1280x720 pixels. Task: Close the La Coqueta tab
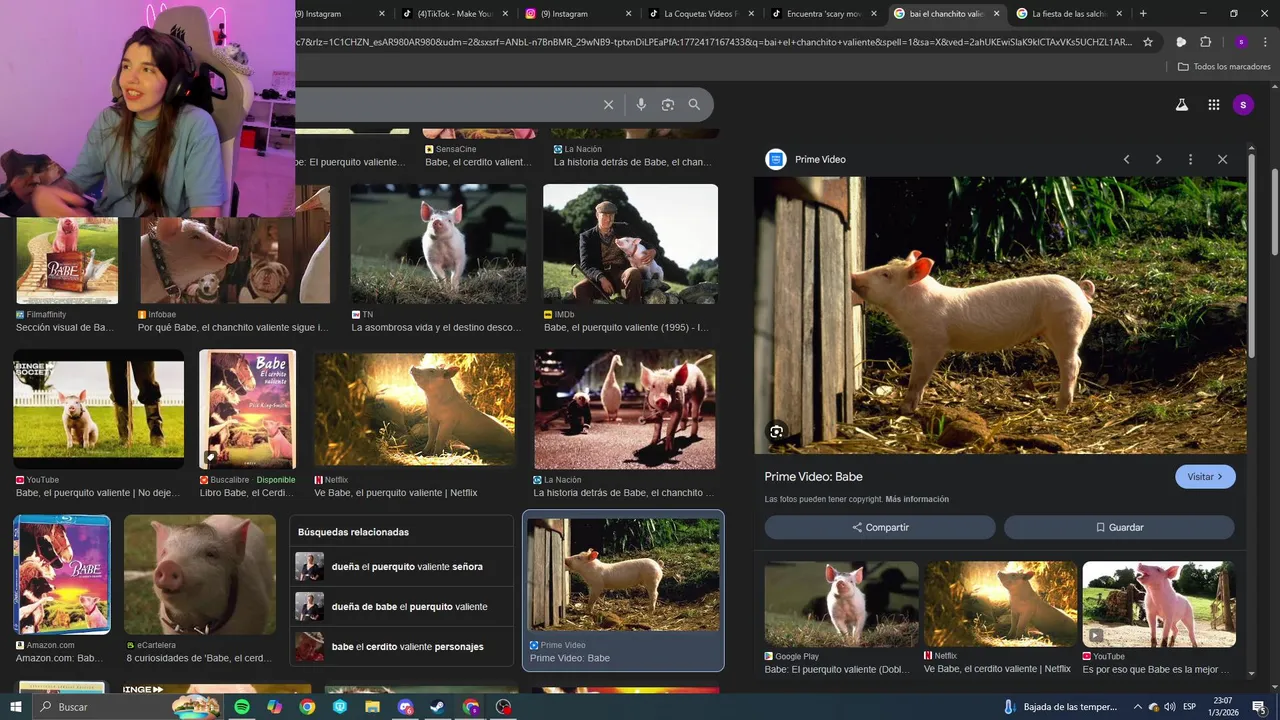coord(751,14)
